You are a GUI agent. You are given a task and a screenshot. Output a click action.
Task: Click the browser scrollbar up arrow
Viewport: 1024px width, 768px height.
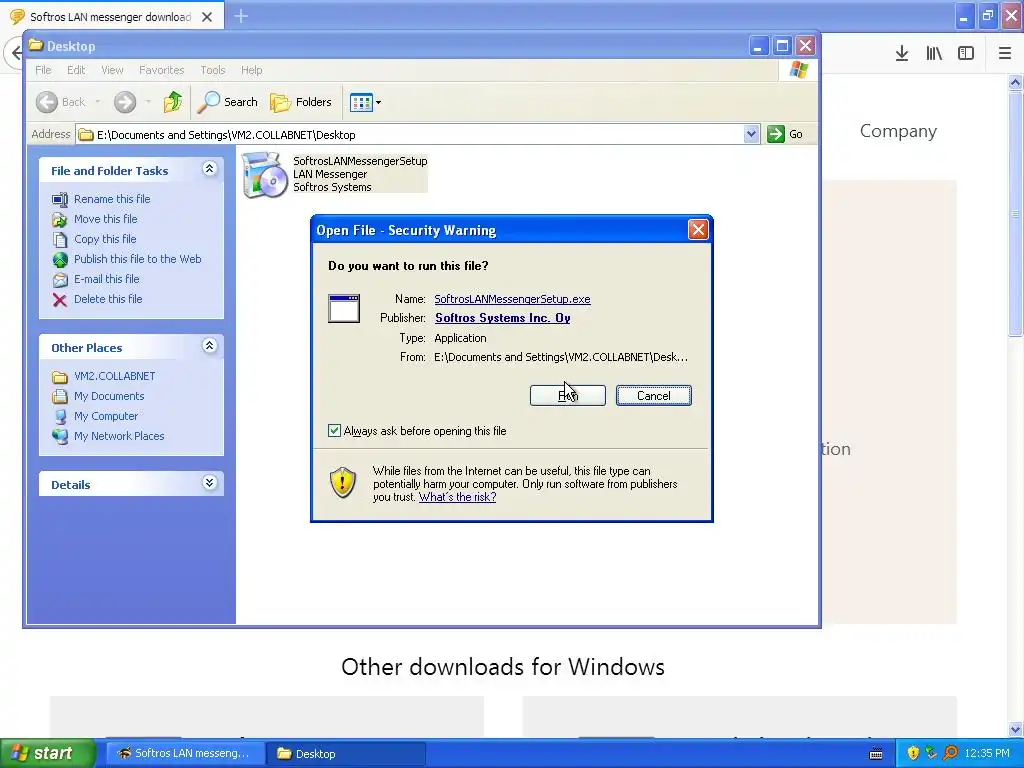click(1016, 82)
